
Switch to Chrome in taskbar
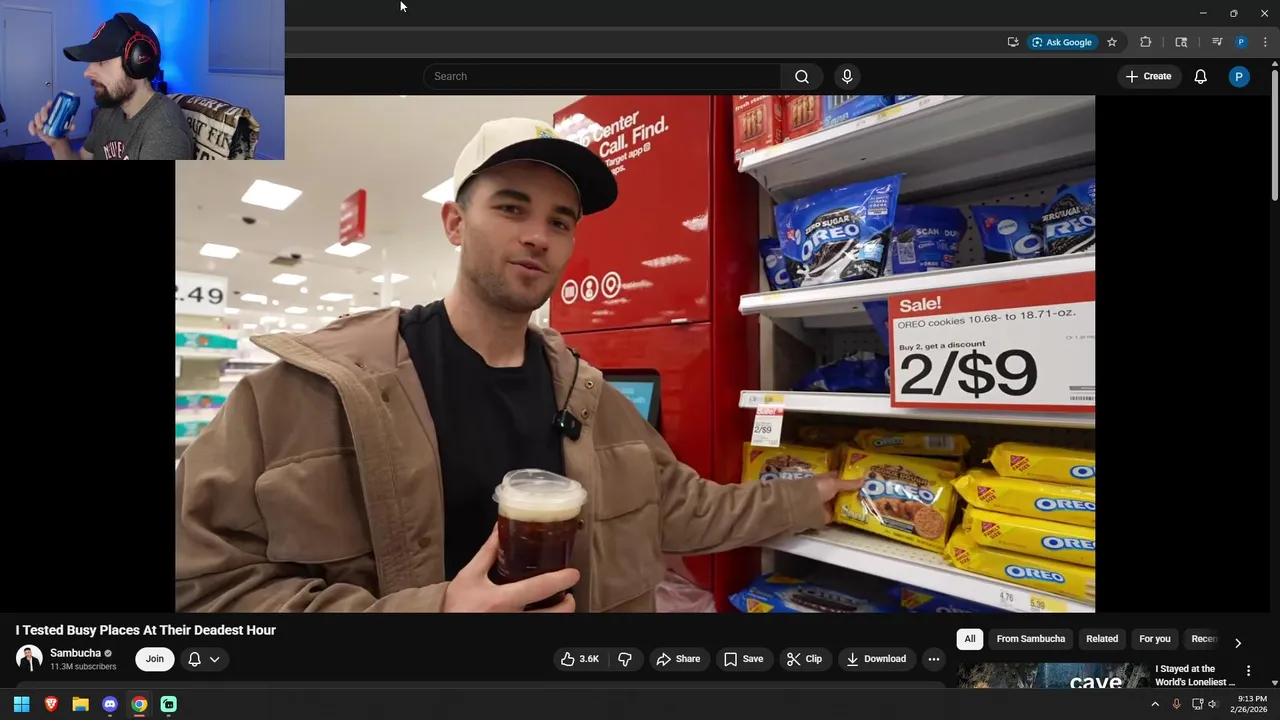139,704
